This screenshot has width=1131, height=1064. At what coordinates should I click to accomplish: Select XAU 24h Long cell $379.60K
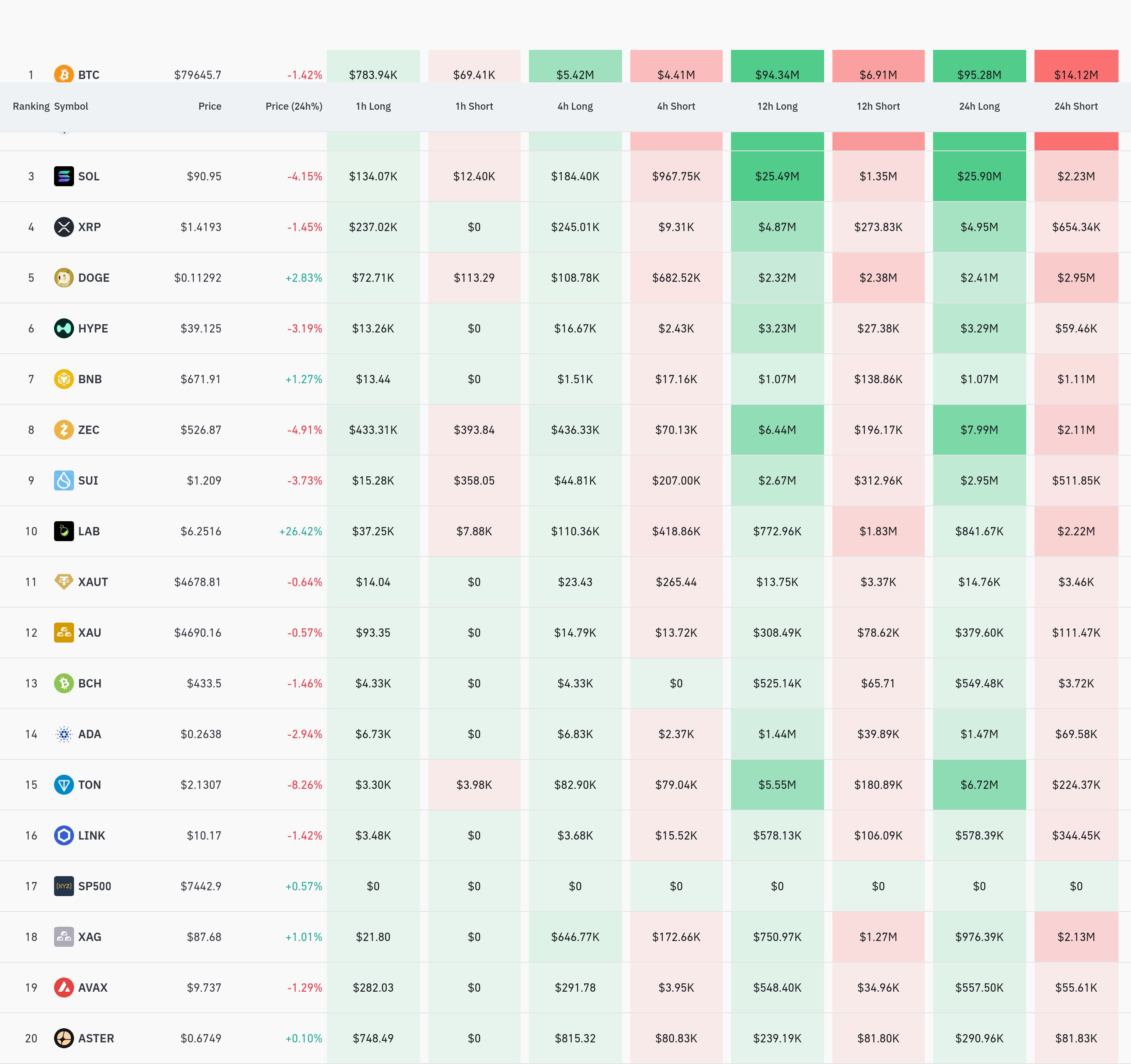[979, 632]
